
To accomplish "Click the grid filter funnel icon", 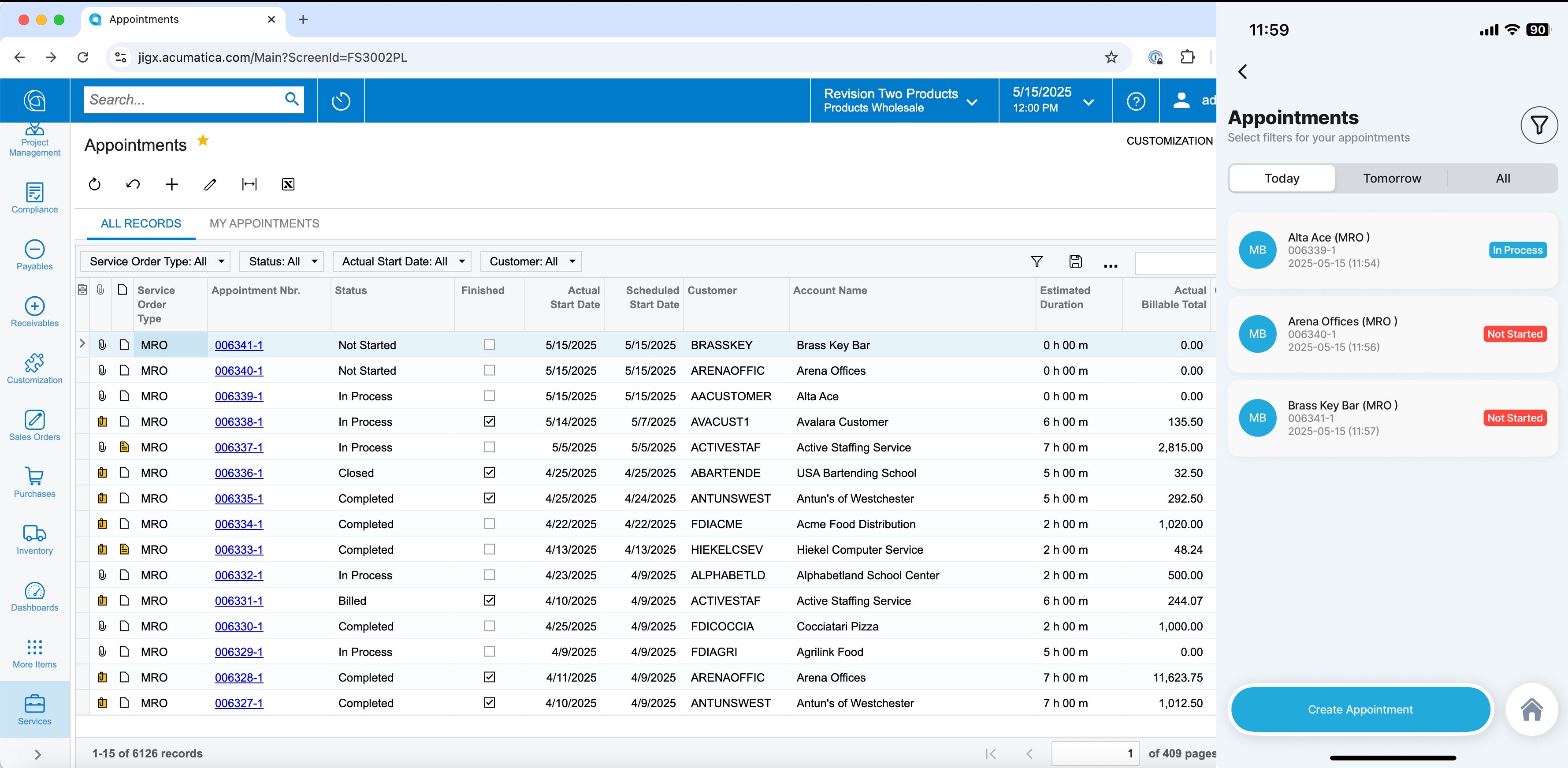I will [1037, 261].
